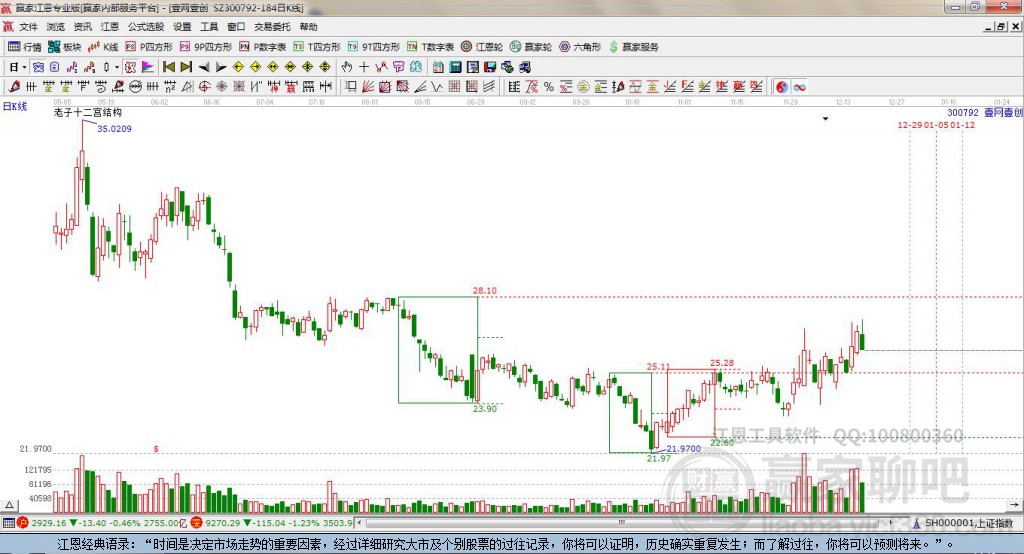Click the 行情 toolbar button
The image size is (1024, 554).
click(25, 47)
